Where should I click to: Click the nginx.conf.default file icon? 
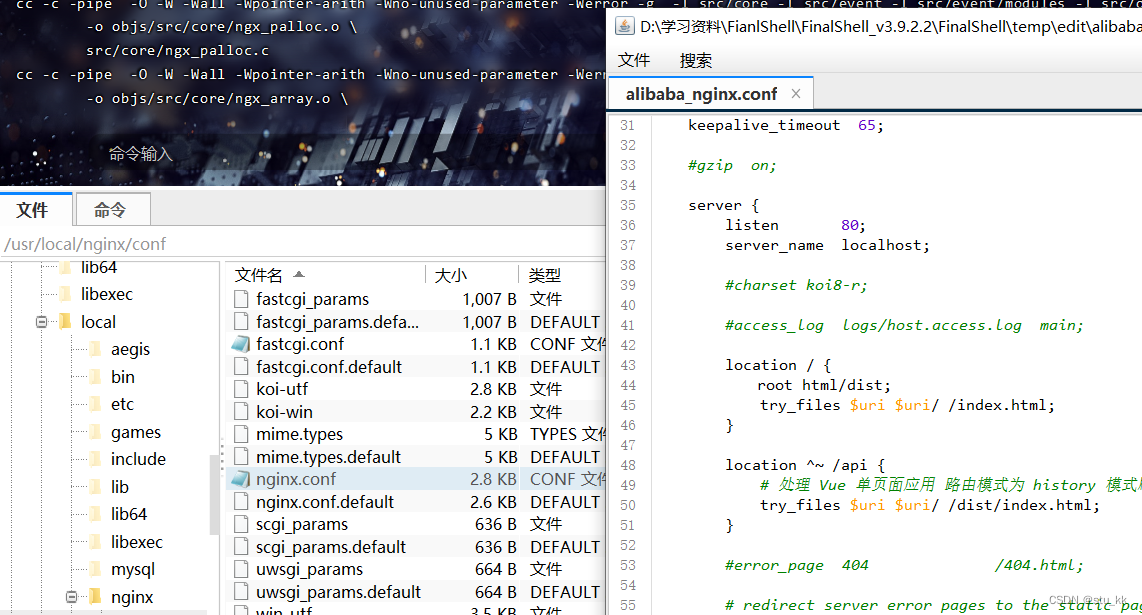coord(241,502)
